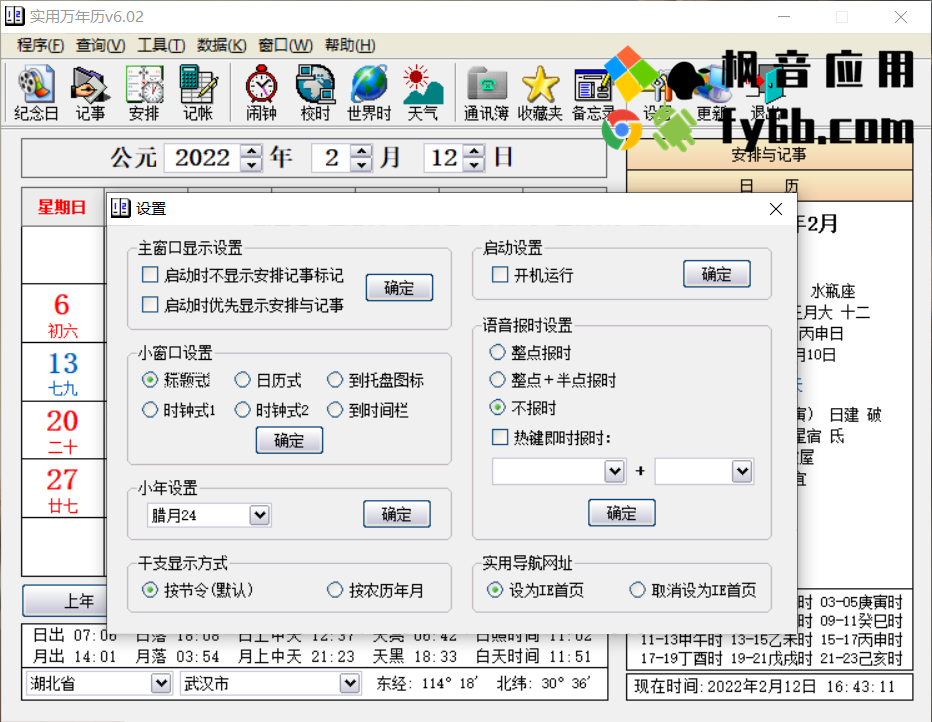The width and height of the screenshot is (932, 722).
Task: Check 启动时优先显示安排与记事 option
Action: 150,305
